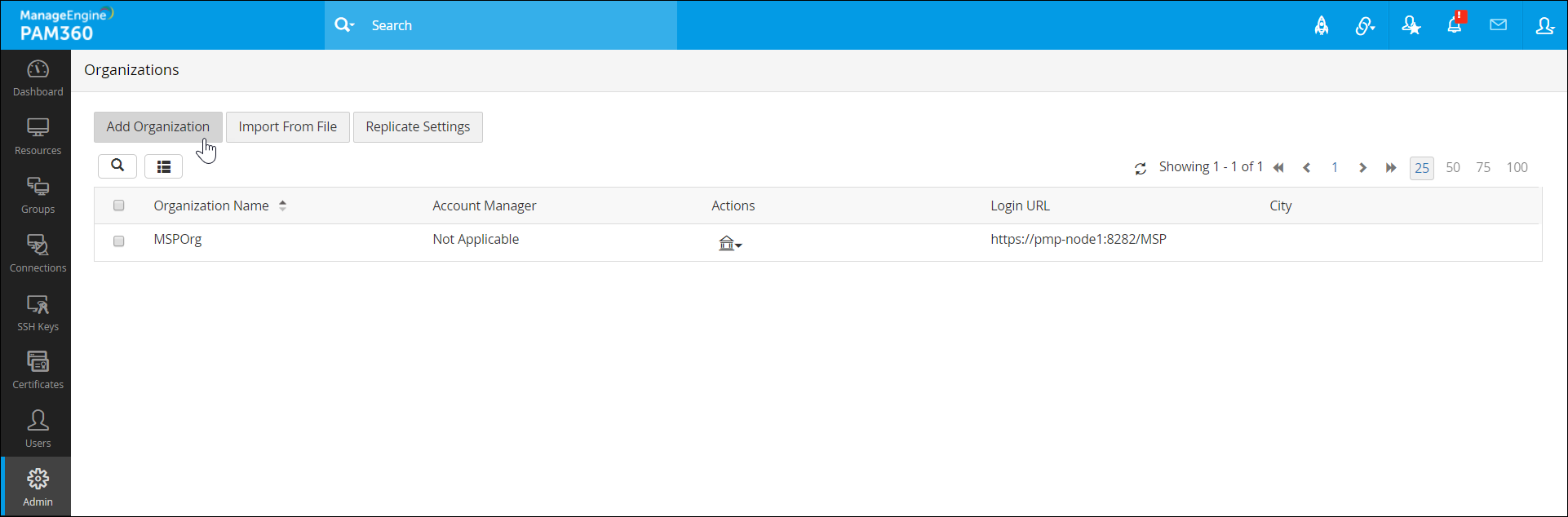Viewport: 1568px width, 517px height.
Task: Tick the select-all checkbox in table header
Action: pyautogui.click(x=119, y=205)
